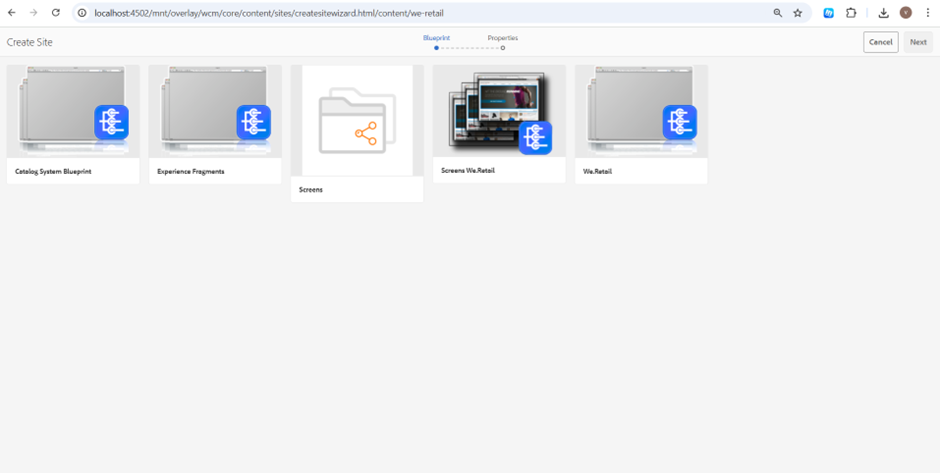Click the Cancel button
940x473 pixels.
pos(880,42)
